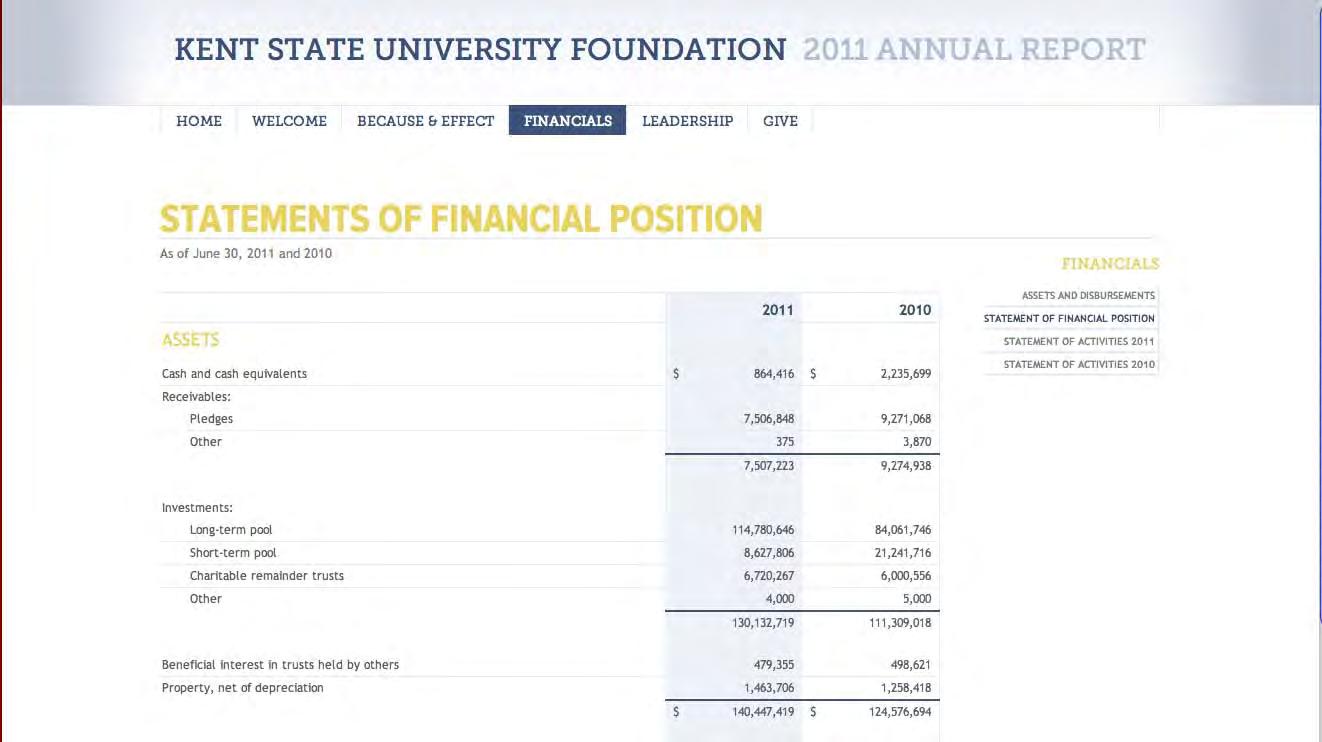The image size is (1322, 742).
Task: Select the BECAUSE & EFFECT tab
Action: point(425,121)
